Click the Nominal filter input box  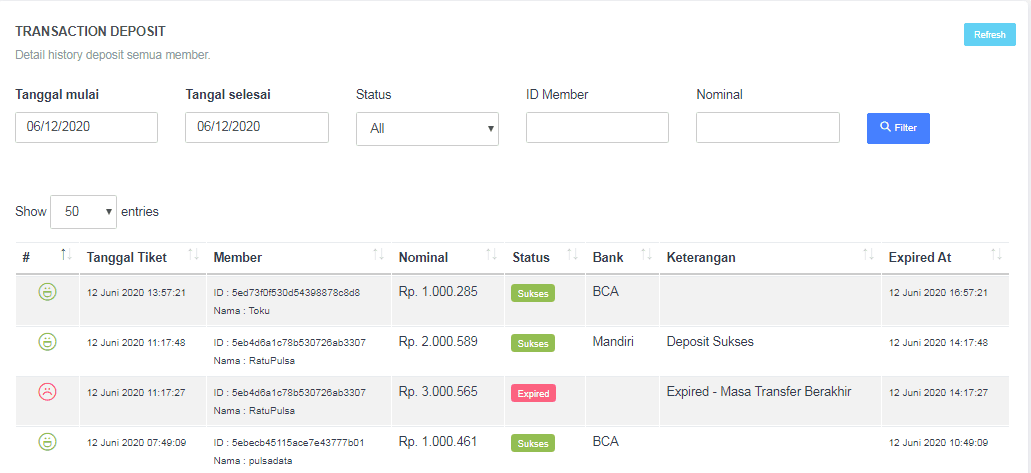pos(767,127)
